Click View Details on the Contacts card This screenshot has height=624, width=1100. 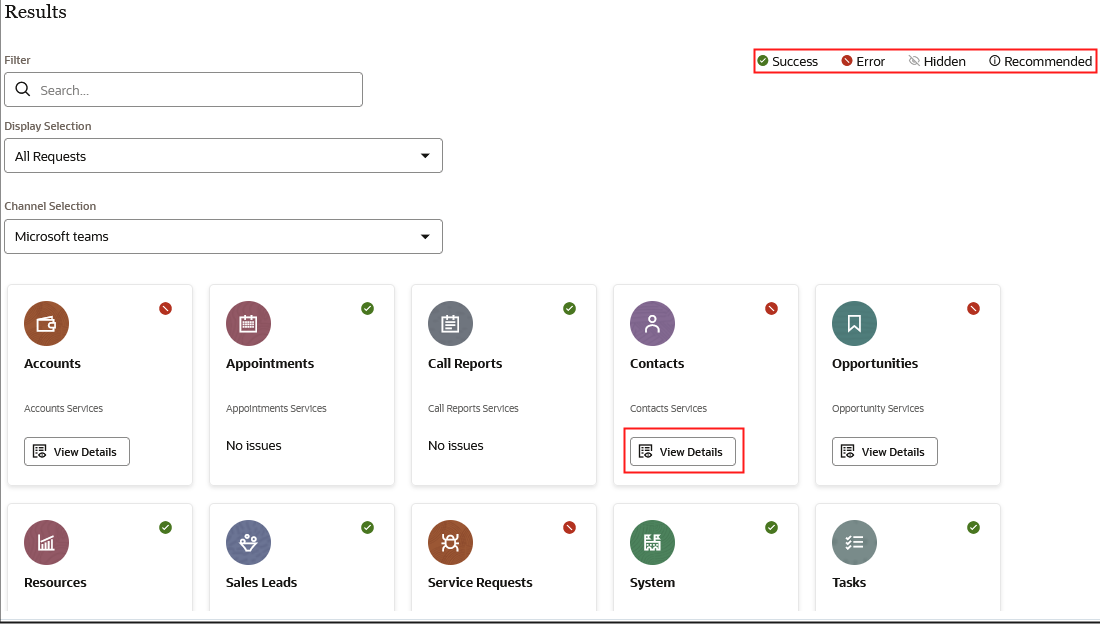(x=683, y=451)
